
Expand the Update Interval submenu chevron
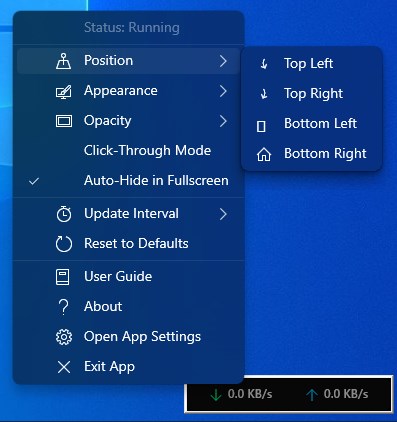(x=223, y=214)
